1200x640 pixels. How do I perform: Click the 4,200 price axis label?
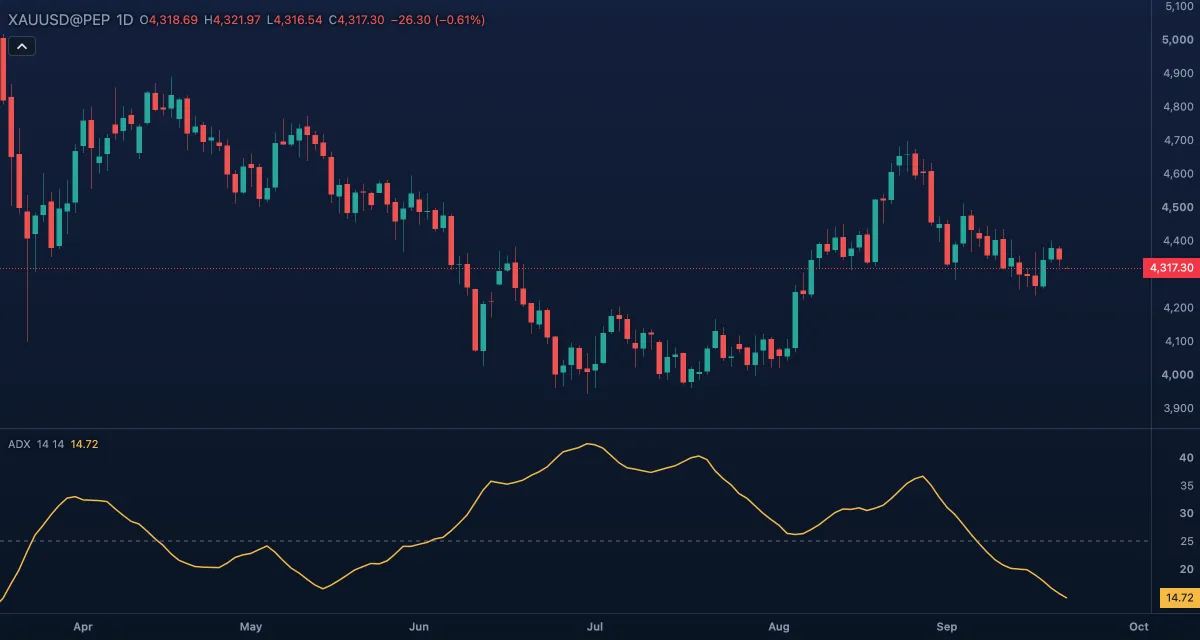[1180, 308]
